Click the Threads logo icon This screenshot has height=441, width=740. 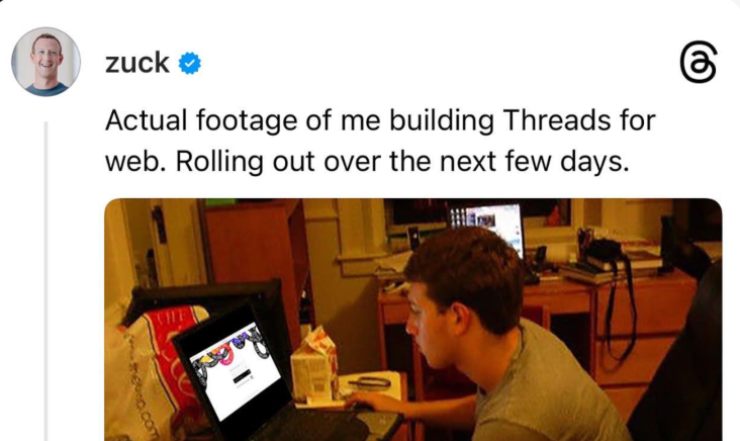698,62
